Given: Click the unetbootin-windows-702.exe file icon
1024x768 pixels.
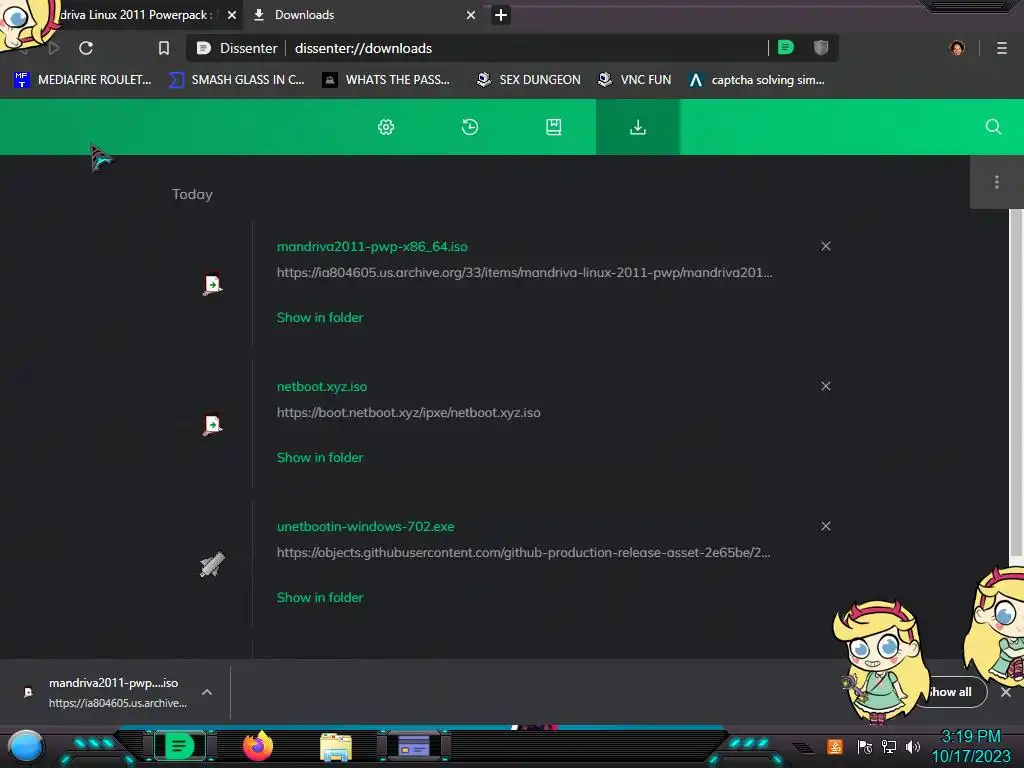Looking at the screenshot, I should click(x=212, y=564).
